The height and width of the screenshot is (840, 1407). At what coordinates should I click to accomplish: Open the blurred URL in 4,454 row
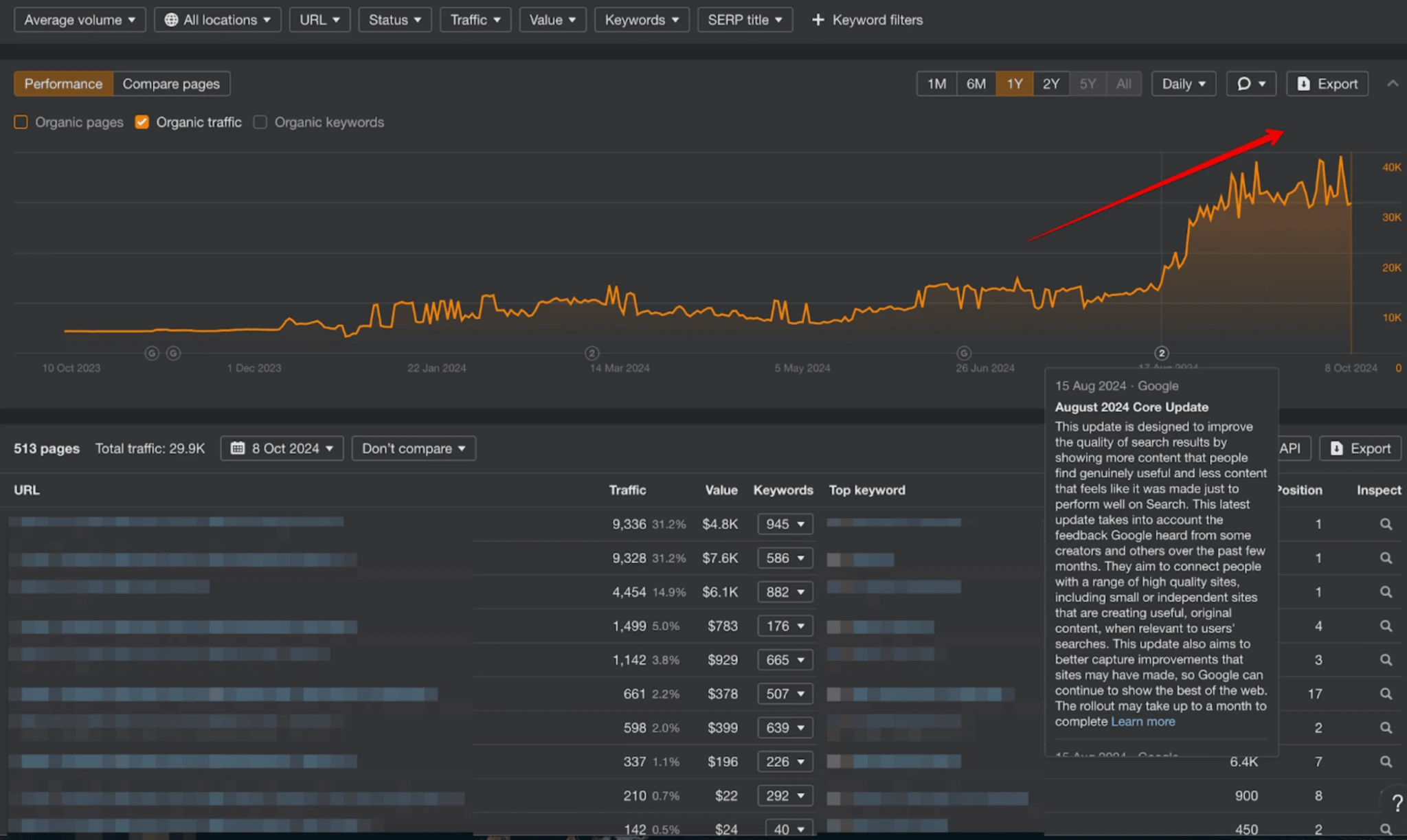pyautogui.click(x=110, y=587)
